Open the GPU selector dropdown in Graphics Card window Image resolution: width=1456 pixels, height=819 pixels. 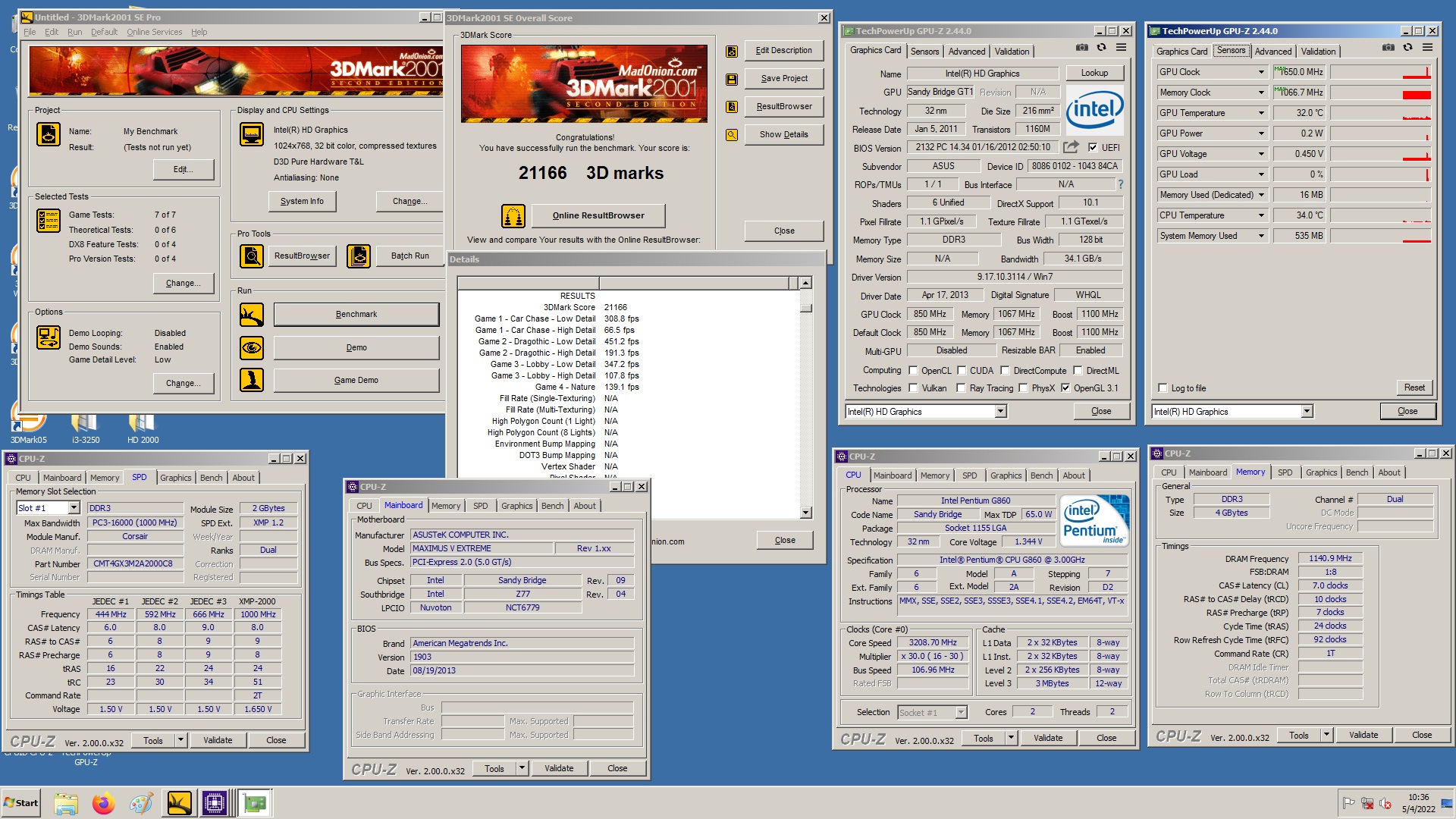click(1000, 412)
